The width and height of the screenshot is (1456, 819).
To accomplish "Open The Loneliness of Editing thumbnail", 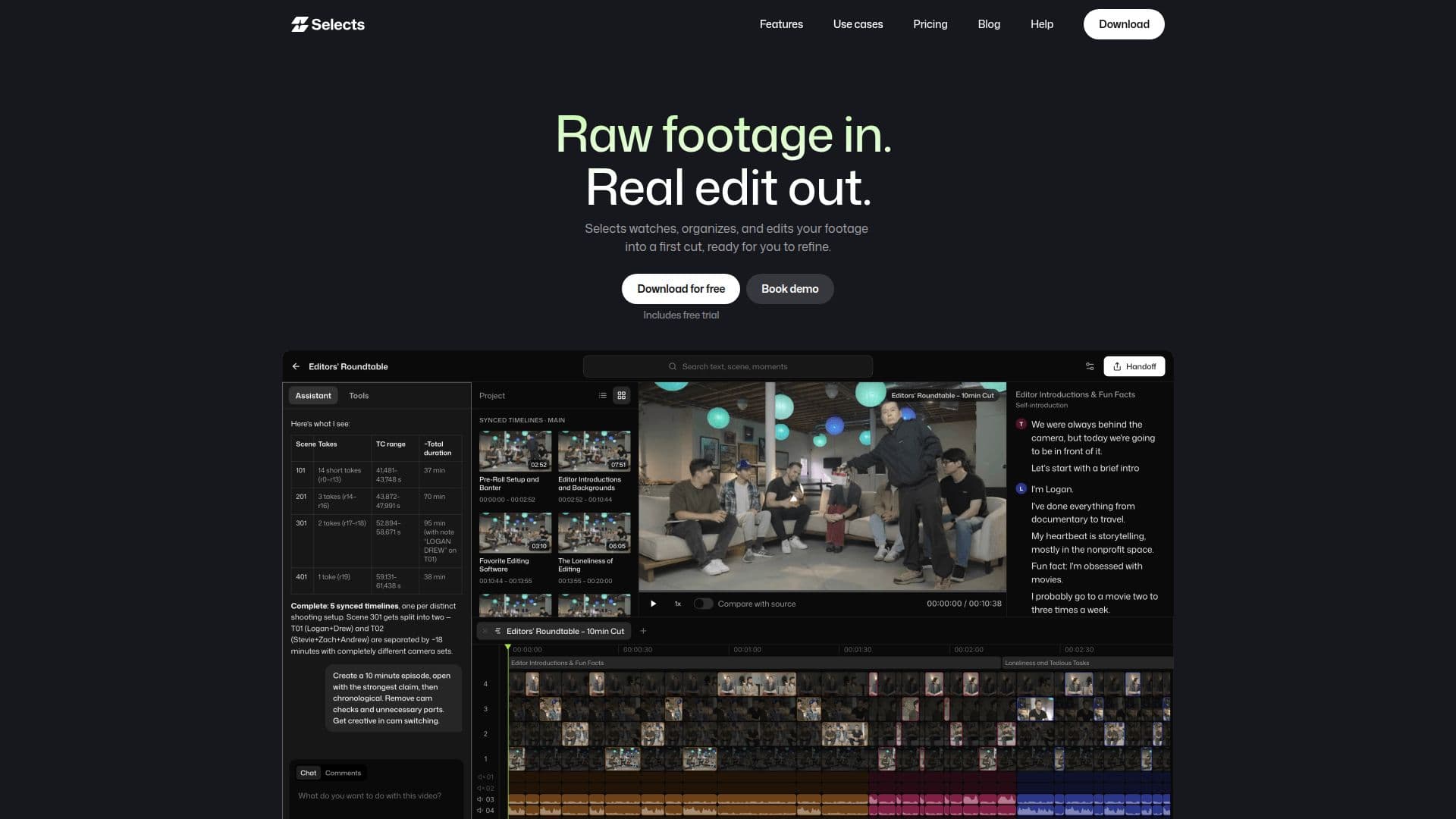I will pyautogui.click(x=594, y=532).
